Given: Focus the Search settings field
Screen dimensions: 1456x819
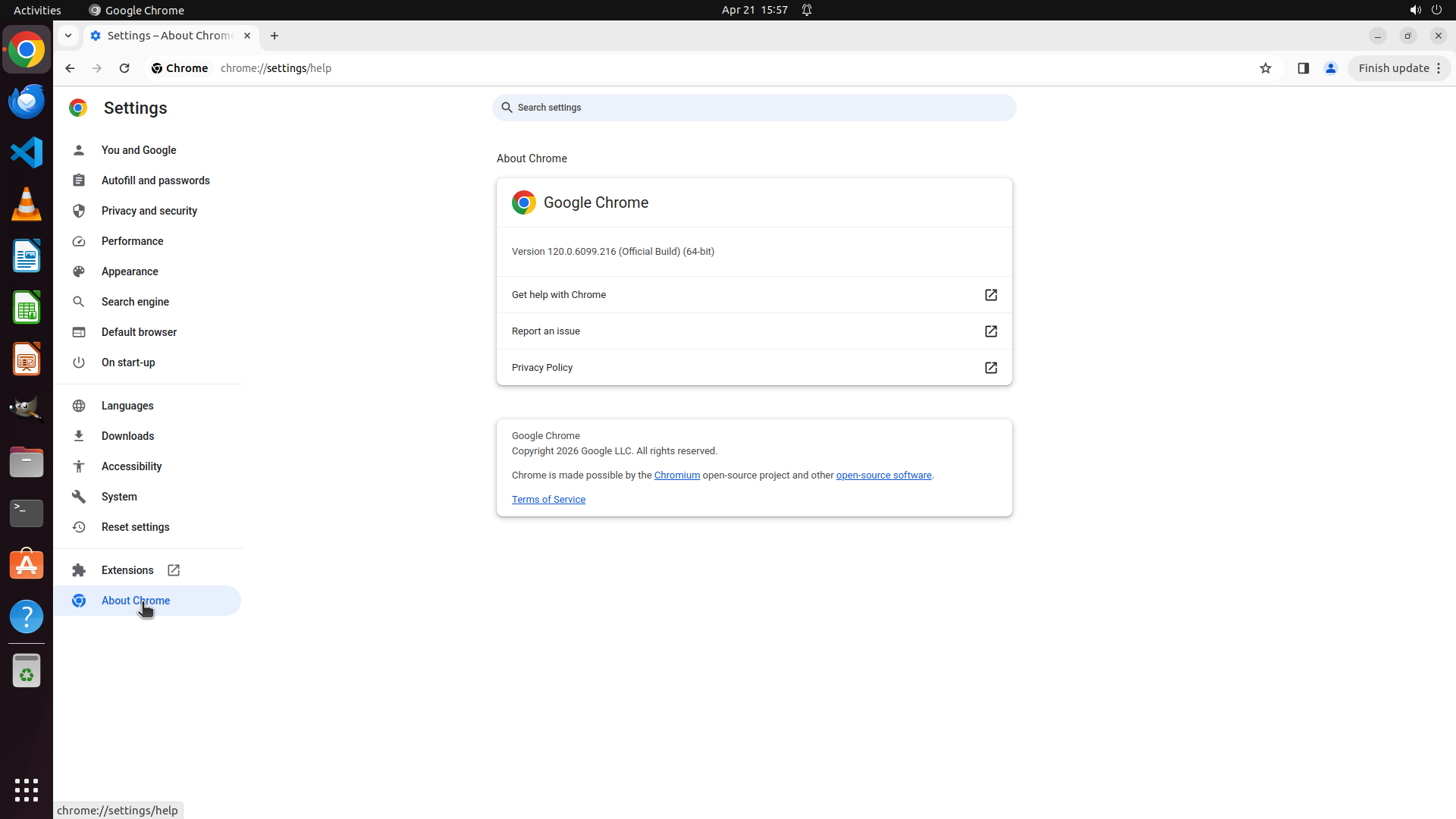Looking at the screenshot, I should coord(754,108).
